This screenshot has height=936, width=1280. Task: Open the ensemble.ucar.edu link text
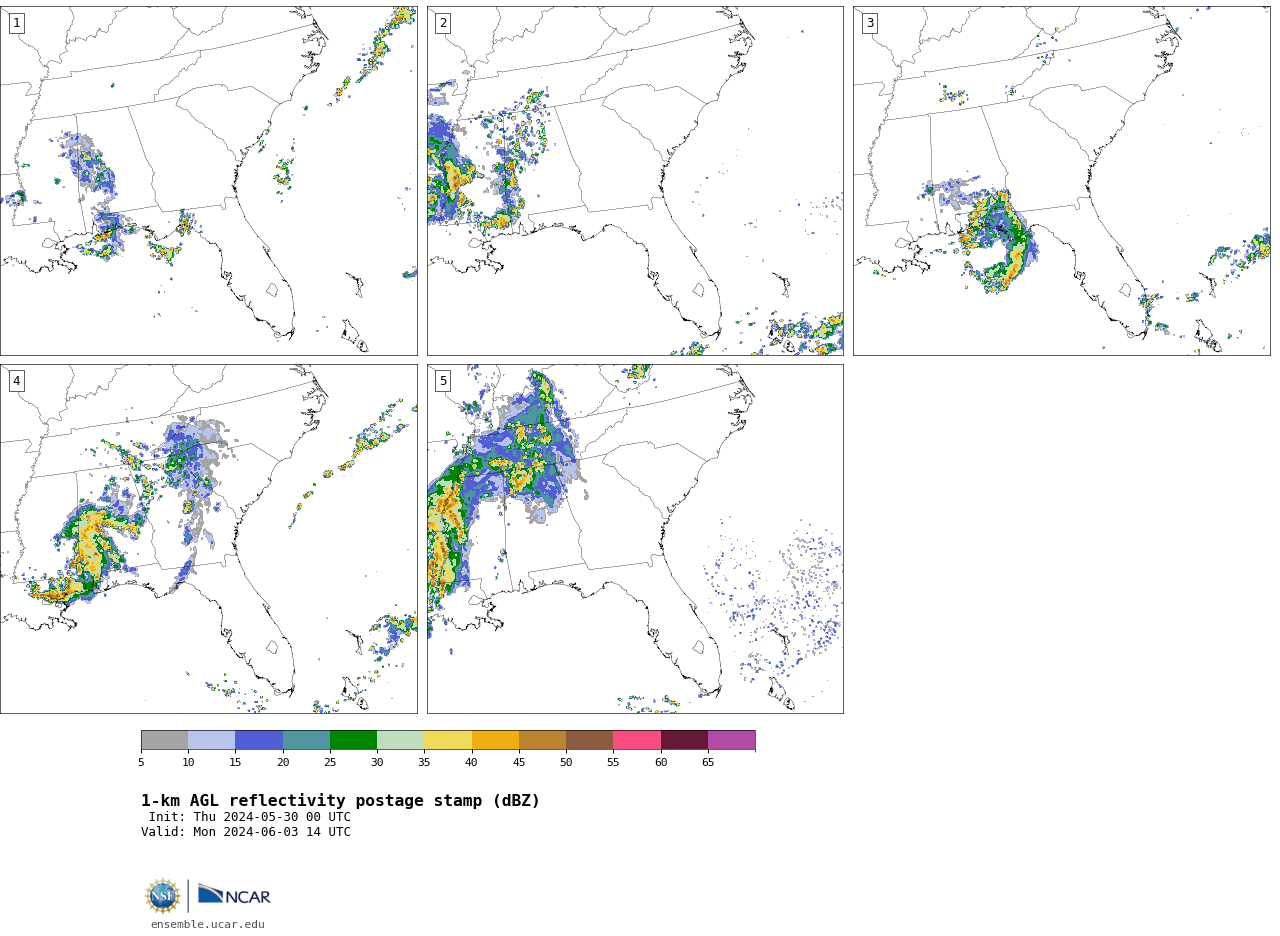208,925
